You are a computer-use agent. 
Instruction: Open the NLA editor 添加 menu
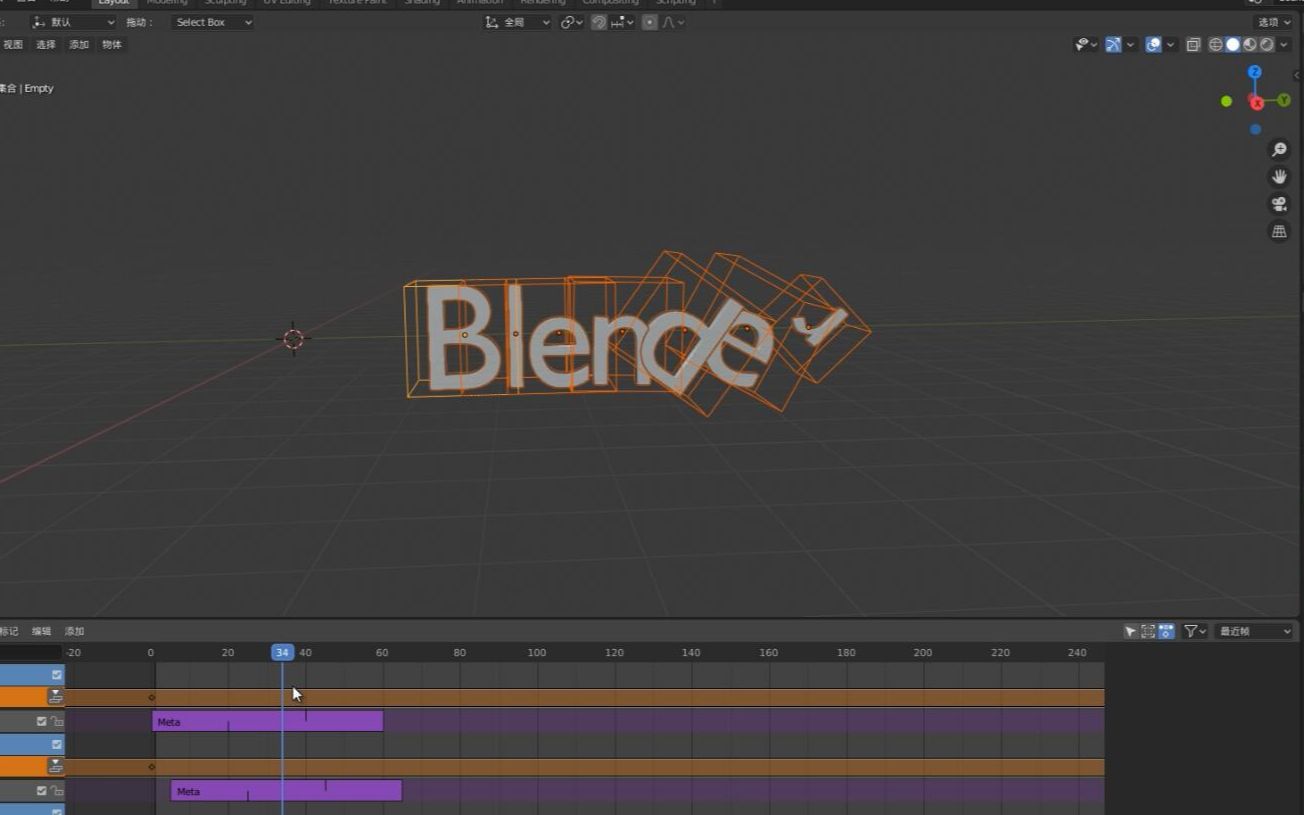(x=74, y=631)
